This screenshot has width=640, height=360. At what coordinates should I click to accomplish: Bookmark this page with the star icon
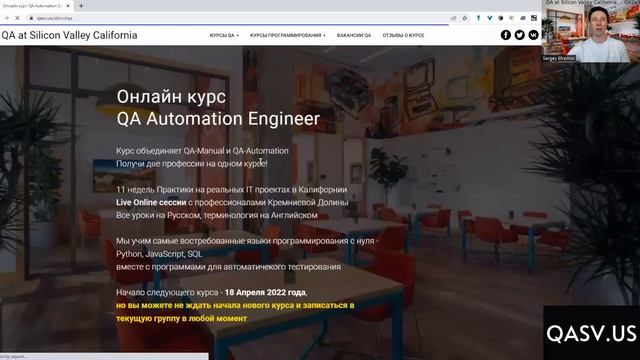[x=464, y=18]
